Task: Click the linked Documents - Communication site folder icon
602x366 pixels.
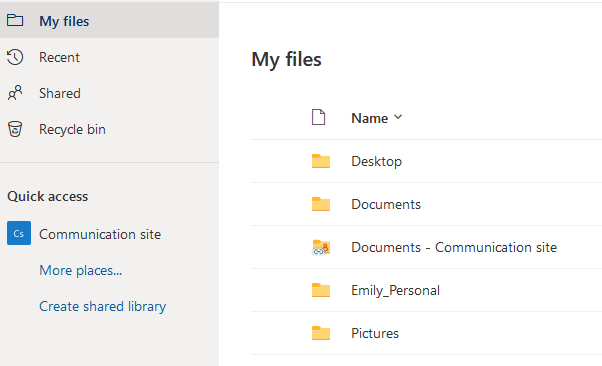Action: (321, 247)
